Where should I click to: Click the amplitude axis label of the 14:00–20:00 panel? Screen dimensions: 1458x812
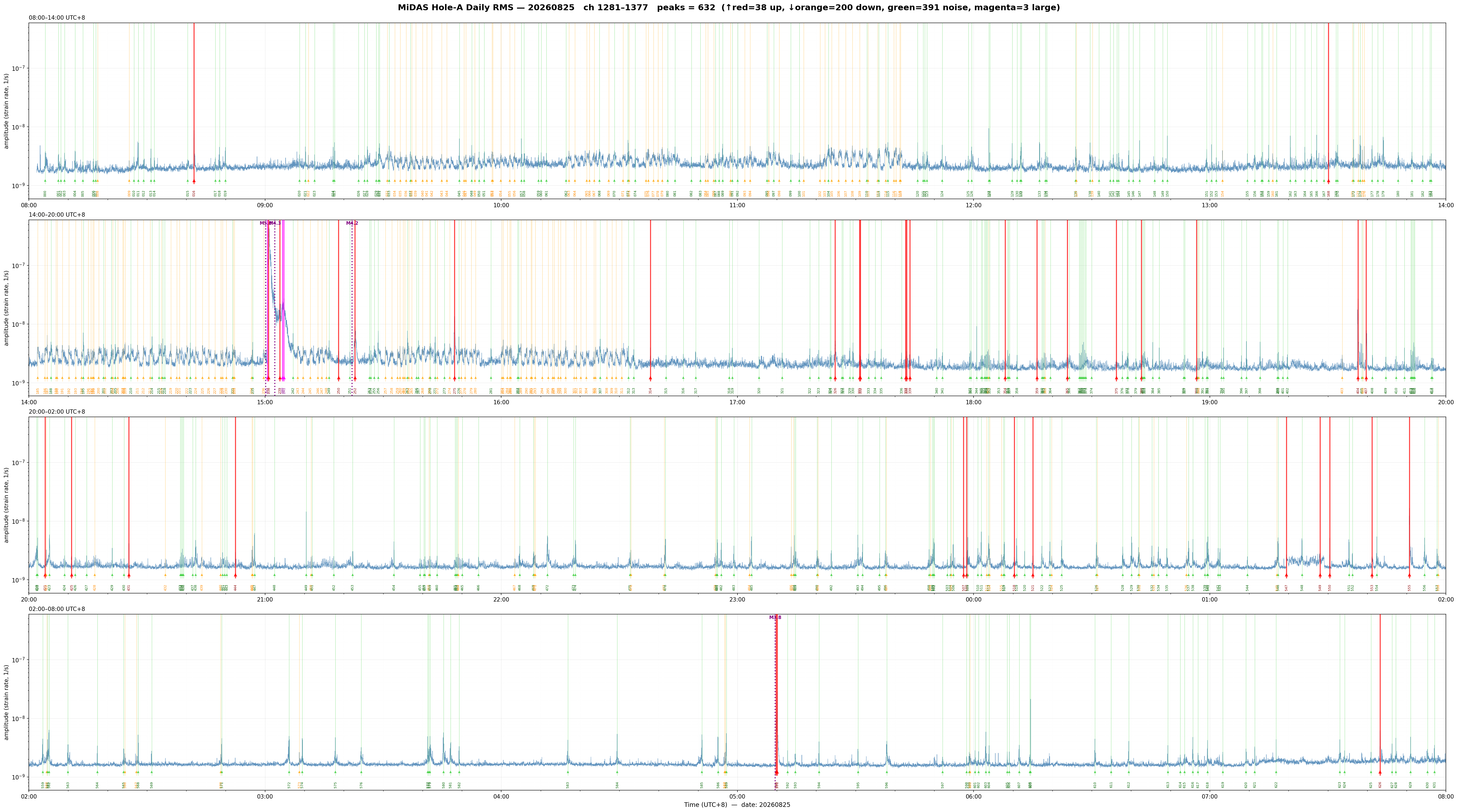click(7, 308)
